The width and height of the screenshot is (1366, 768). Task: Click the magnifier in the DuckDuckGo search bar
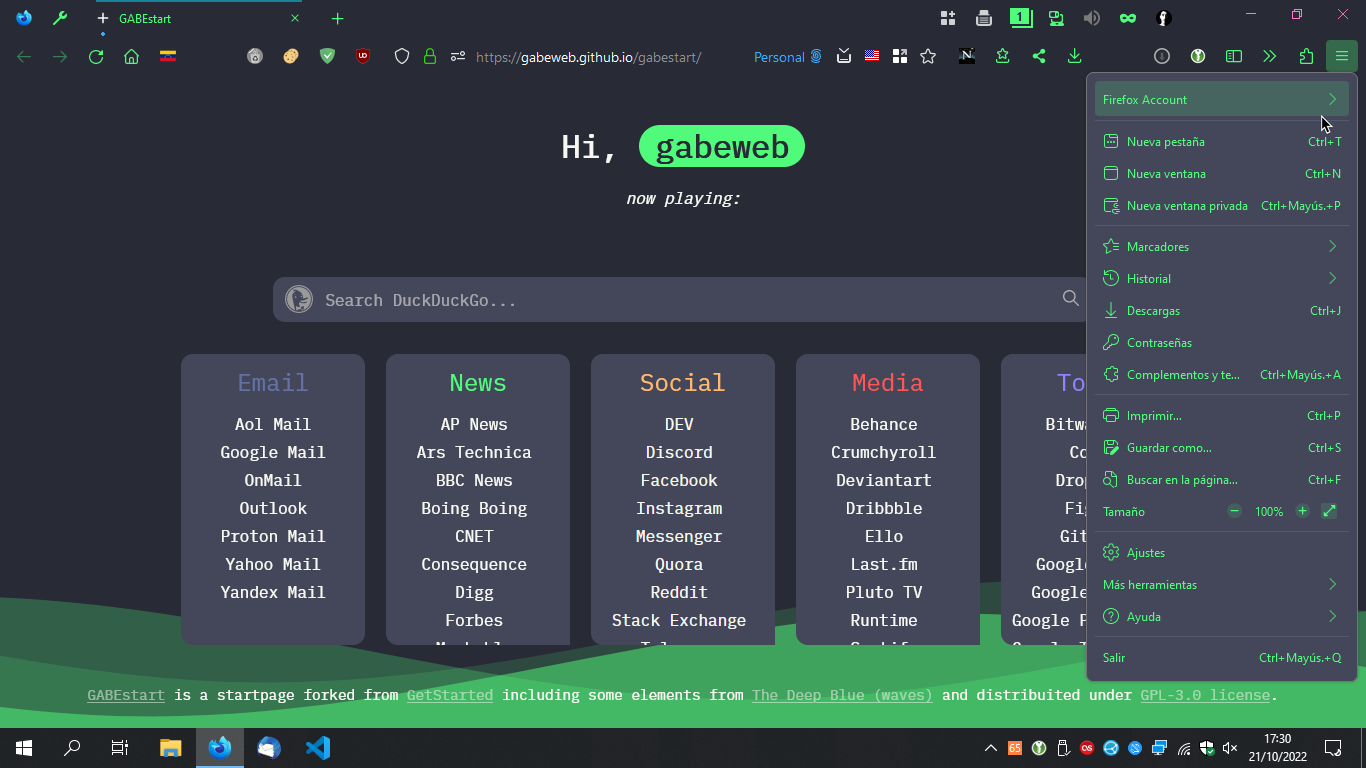1071,298
